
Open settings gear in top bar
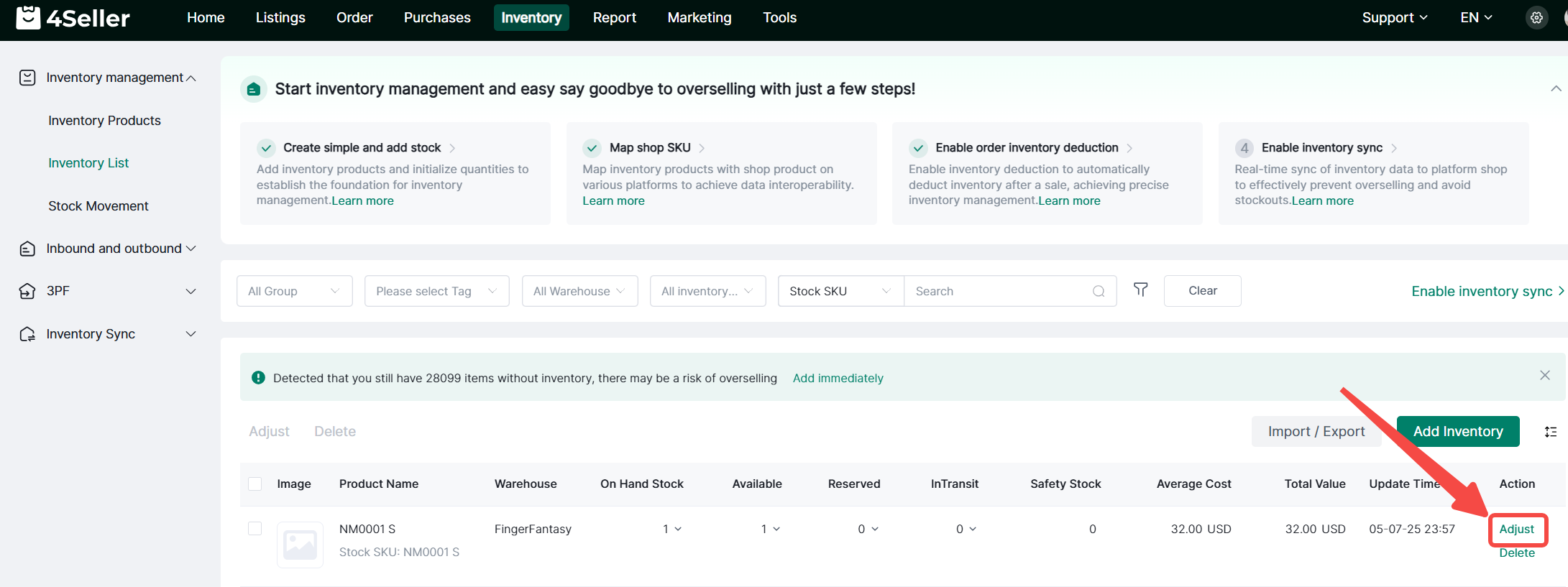1536,18
